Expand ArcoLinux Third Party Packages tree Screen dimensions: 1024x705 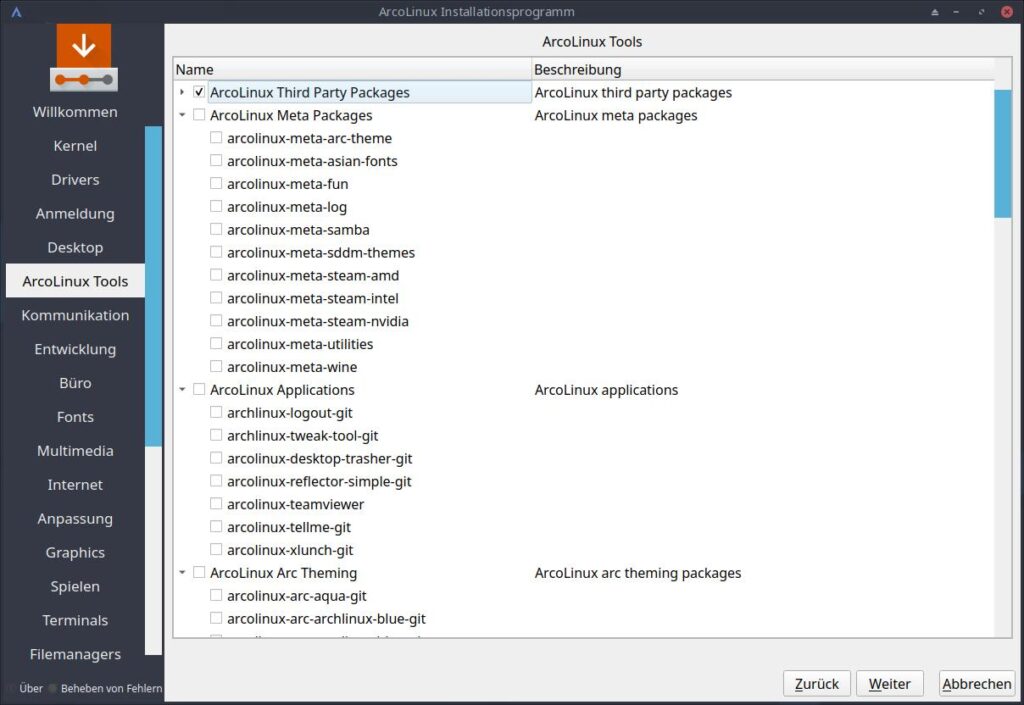click(x=182, y=92)
